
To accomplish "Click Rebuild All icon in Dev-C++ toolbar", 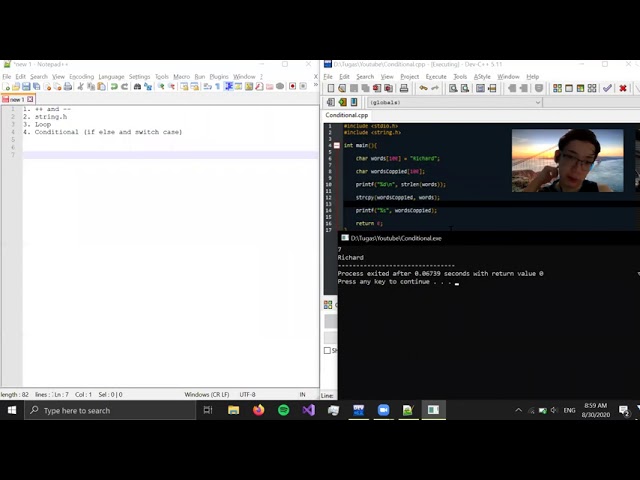I will (592, 88).
